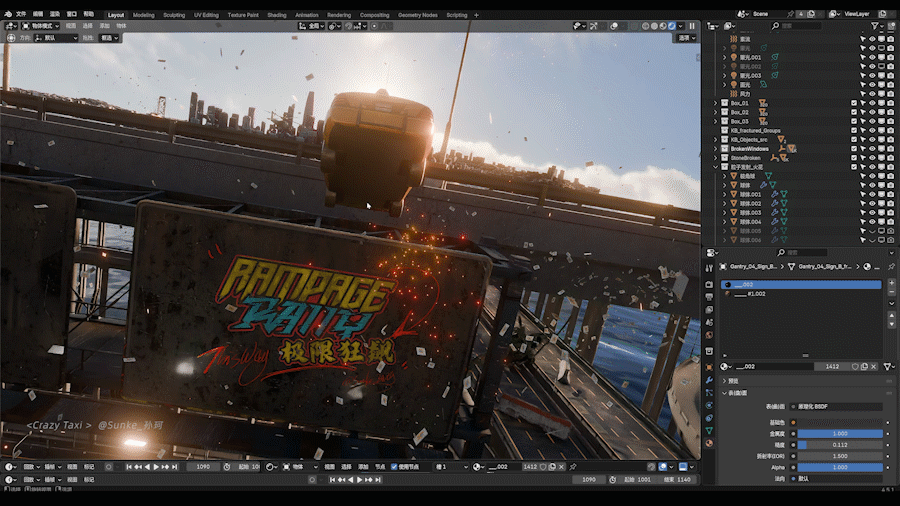This screenshot has width=900, height=506.
Task: Toggle fake user shield for material __002
Action: coord(855,367)
